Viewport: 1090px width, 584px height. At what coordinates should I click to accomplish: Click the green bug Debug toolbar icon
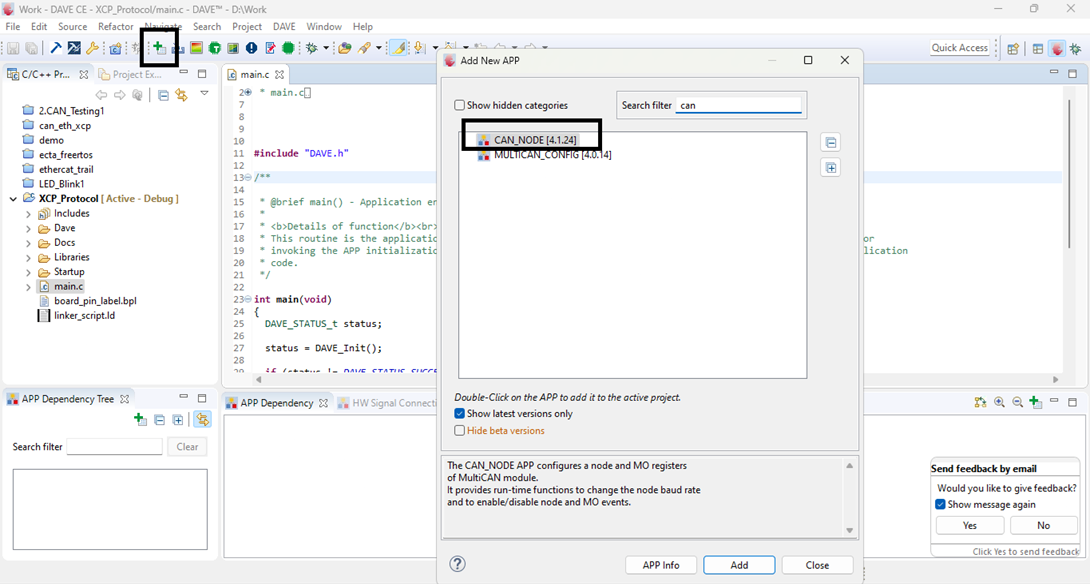(311, 48)
